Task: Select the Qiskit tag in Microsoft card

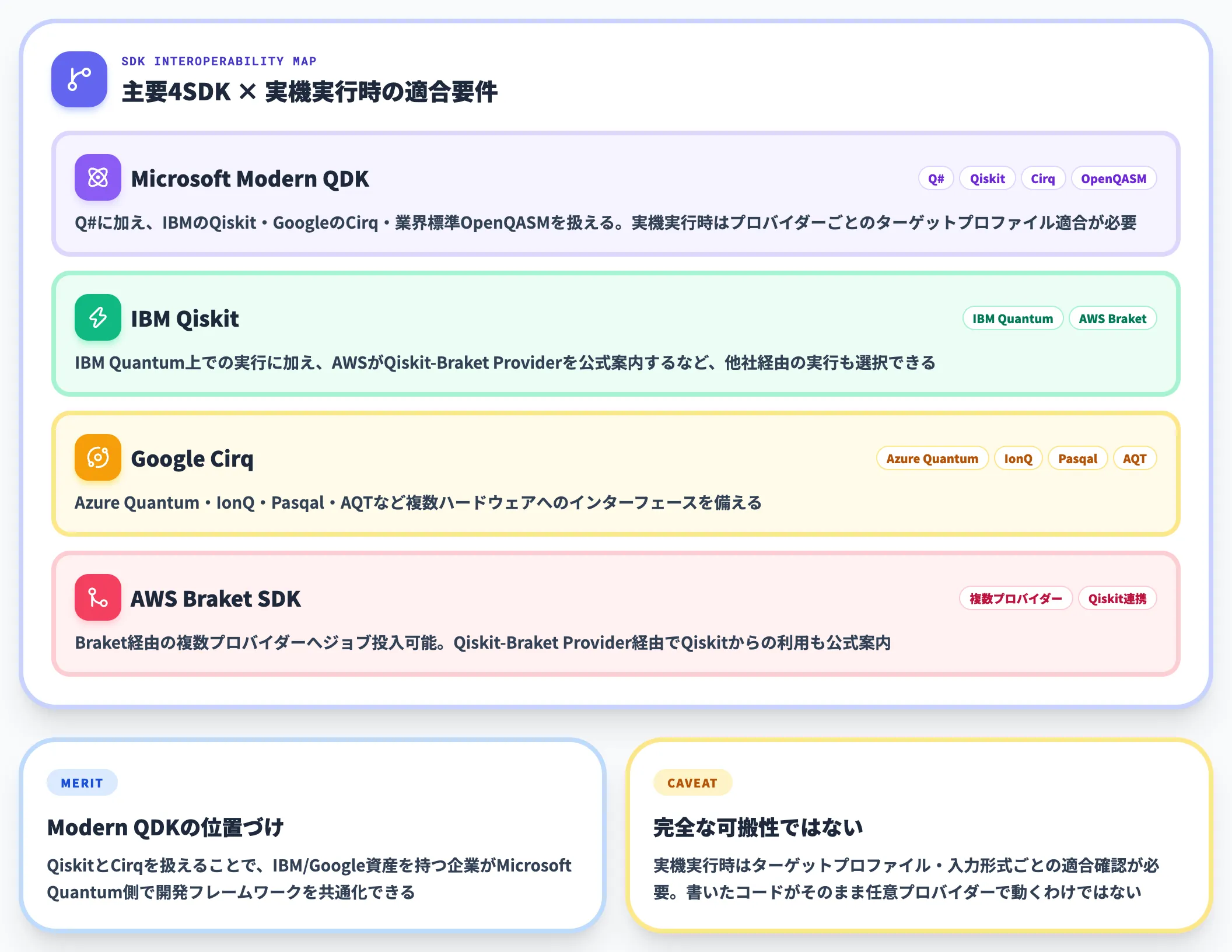Action: coord(988,178)
